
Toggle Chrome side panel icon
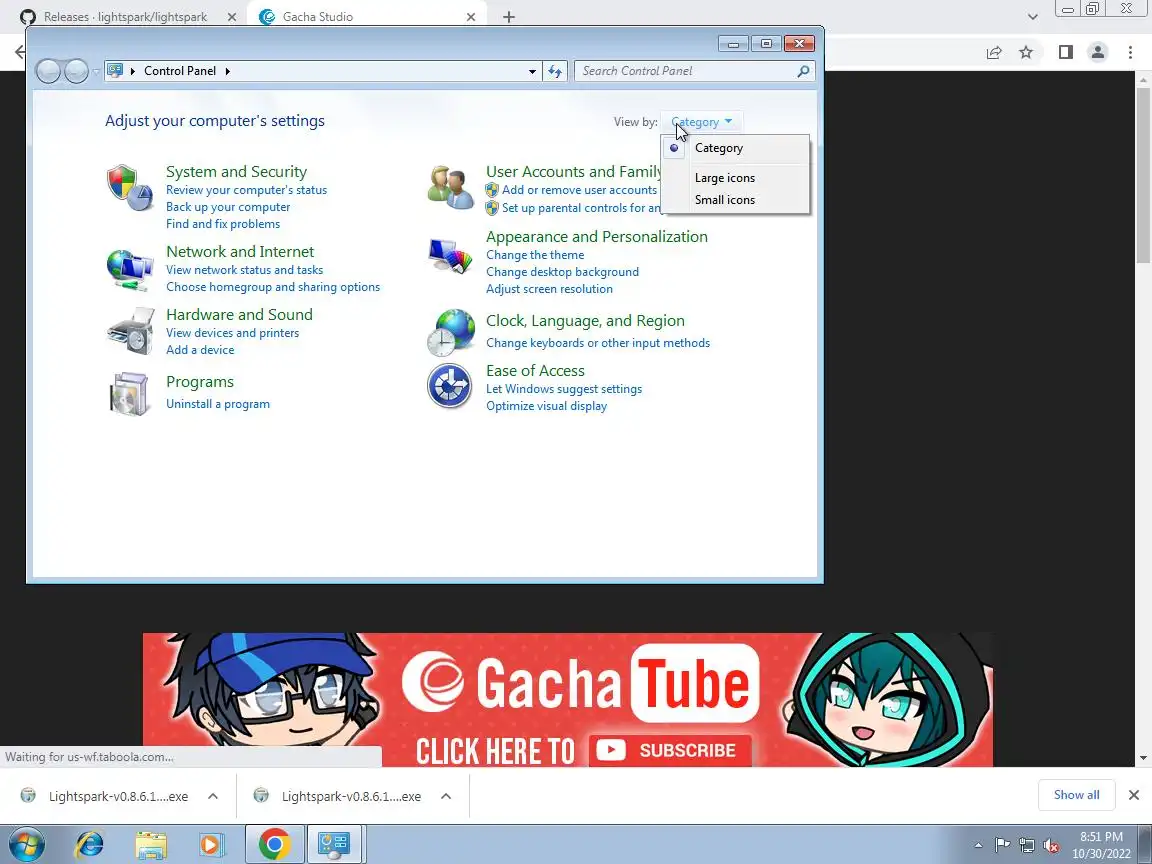coord(1065,52)
